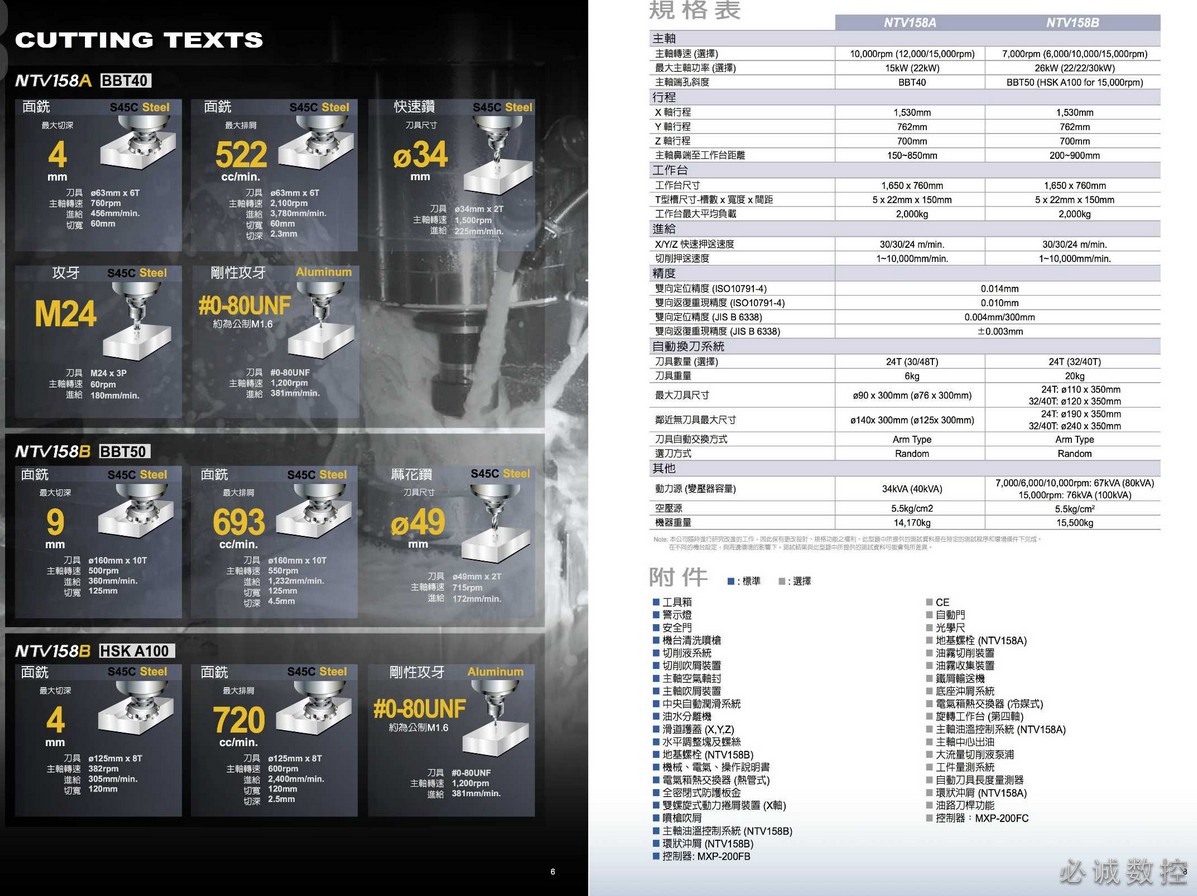The height and width of the screenshot is (896, 1197).
Task: Click the "精度" section header
Action: click(664, 272)
